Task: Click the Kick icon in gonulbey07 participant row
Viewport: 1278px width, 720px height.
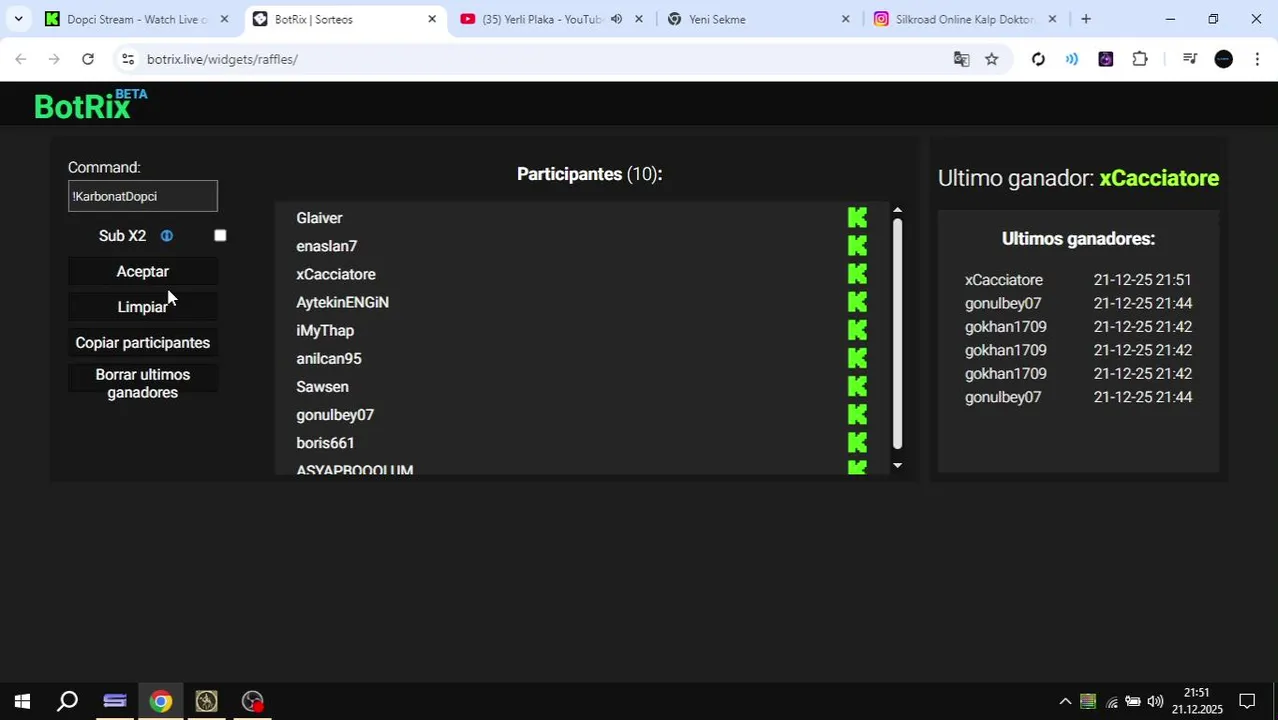Action: pyautogui.click(x=857, y=414)
